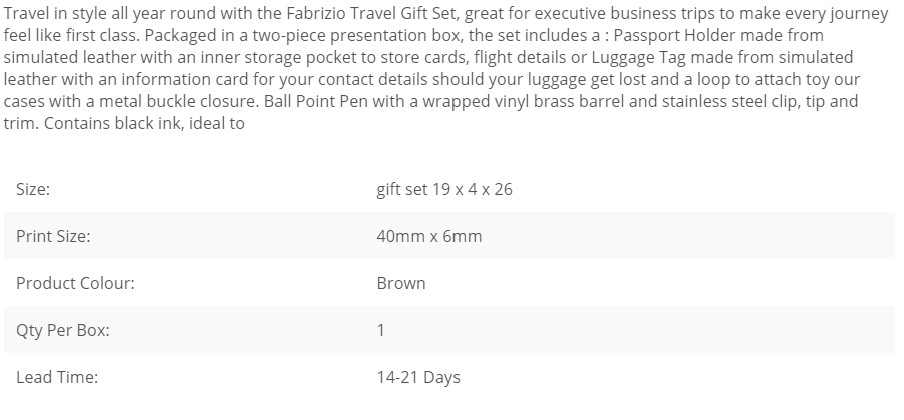The height and width of the screenshot is (420, 904).
Task: Click the '40mm x 6mm' print size value
Action: coord(430,237)
